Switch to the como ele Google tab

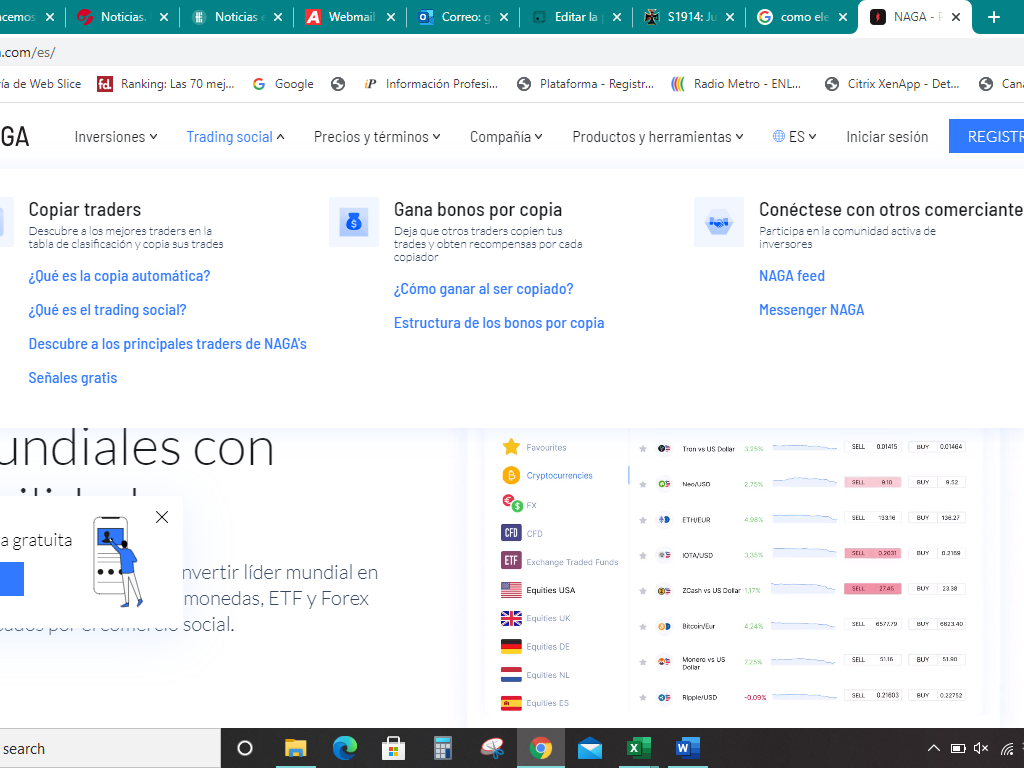(803, 17)
